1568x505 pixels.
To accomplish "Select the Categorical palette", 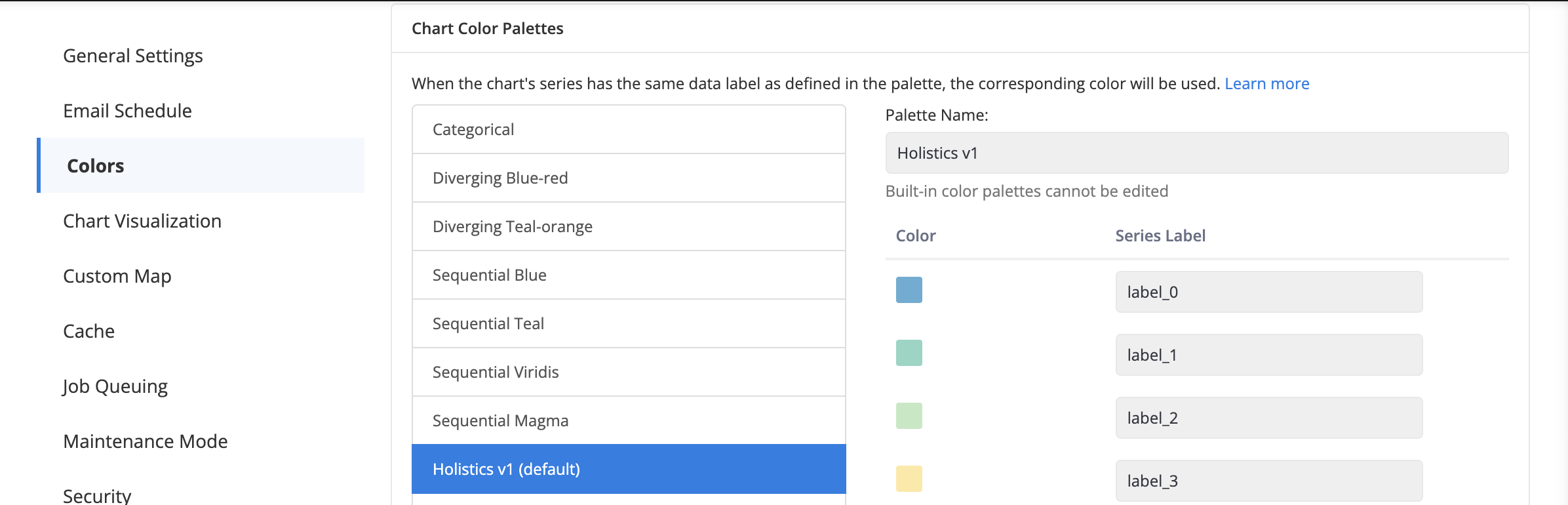I will pyautogui.click(x=629, y=129).
